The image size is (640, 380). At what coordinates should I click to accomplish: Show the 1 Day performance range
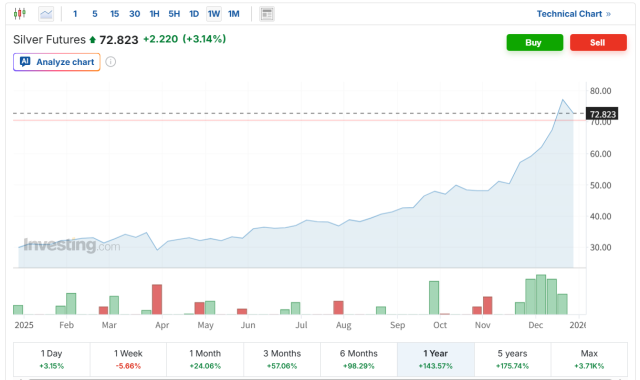(x=52, y=359)
